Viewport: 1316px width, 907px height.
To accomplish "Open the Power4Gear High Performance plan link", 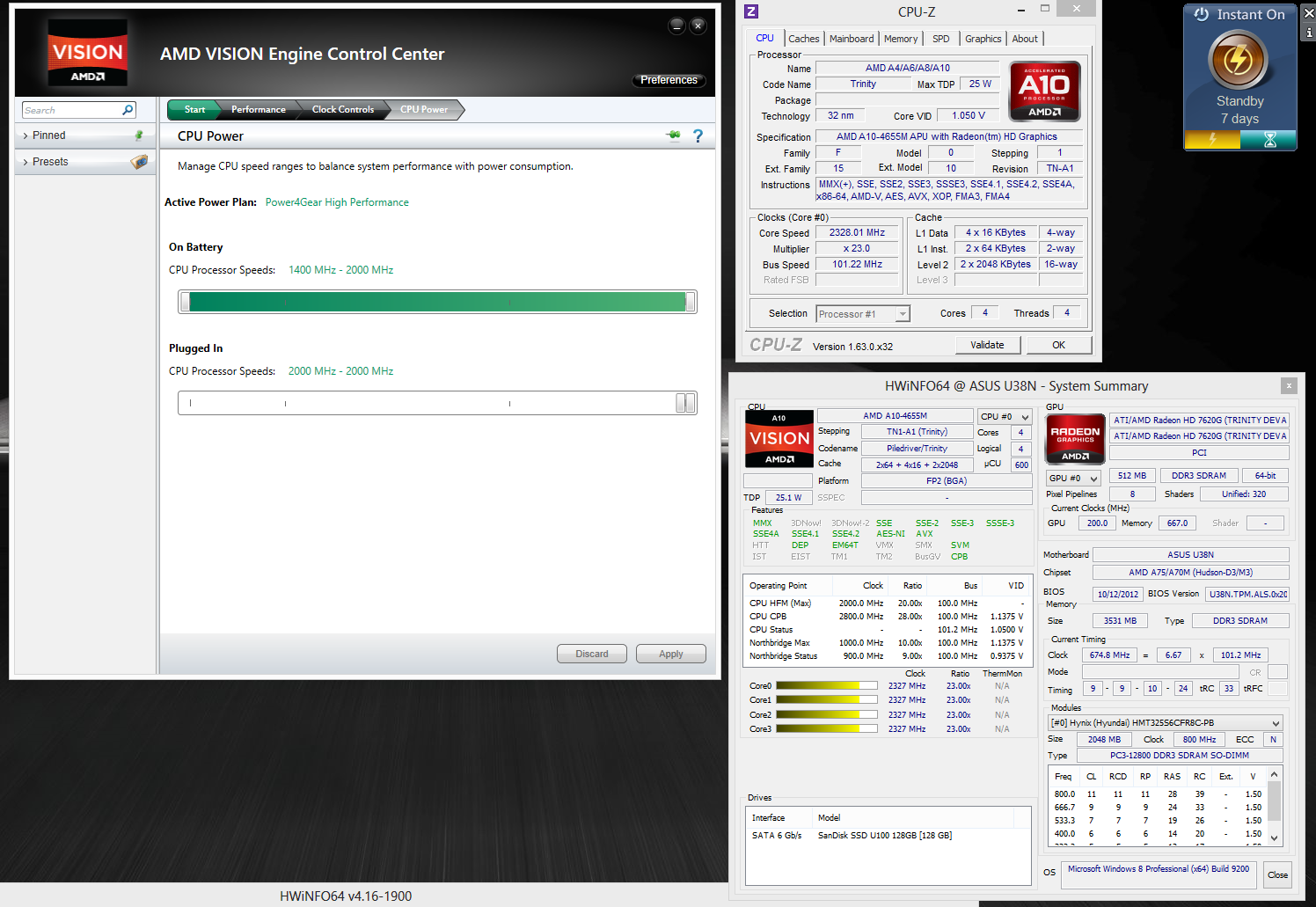I will click(x=337, y=202).
